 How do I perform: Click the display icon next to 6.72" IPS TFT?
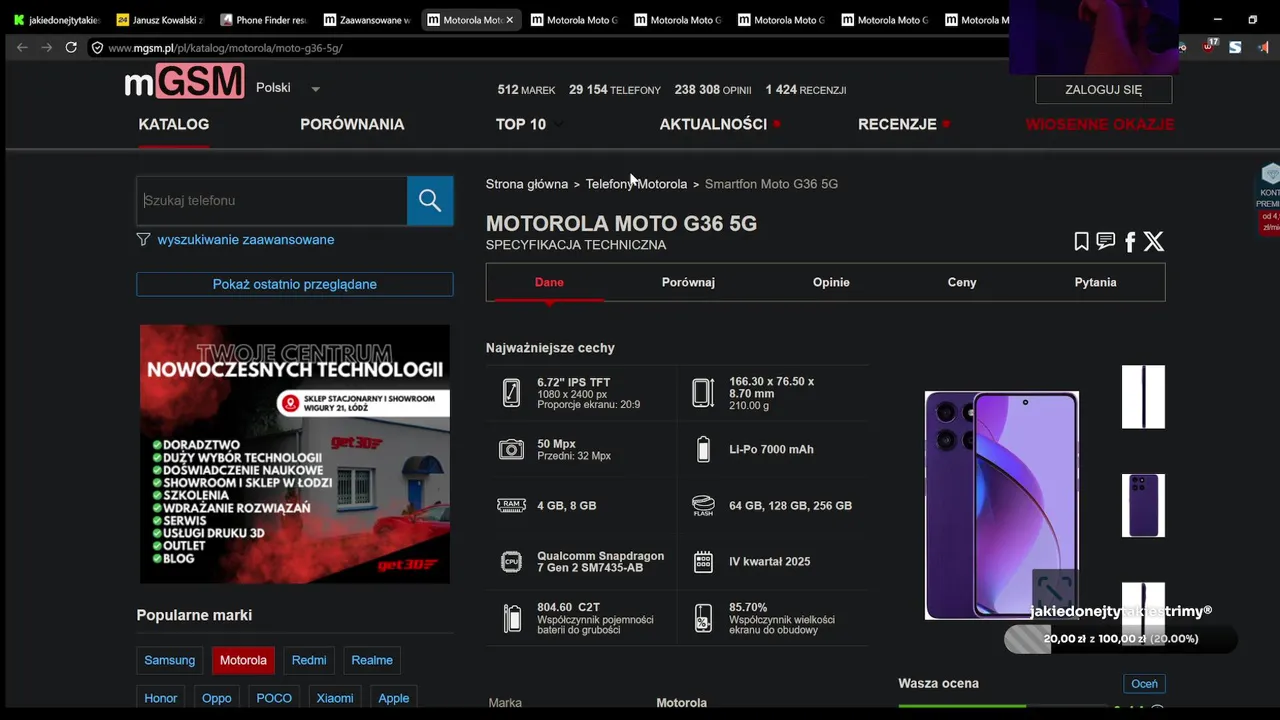511,393
